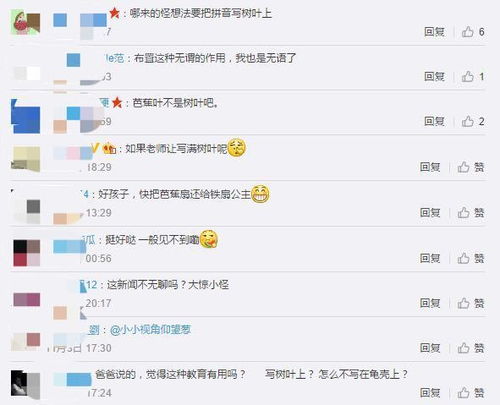Screen dimensions: 500x405
Task: Click the thumbs-up on 挺好哒 comment
Action: (x=471, y=258)
